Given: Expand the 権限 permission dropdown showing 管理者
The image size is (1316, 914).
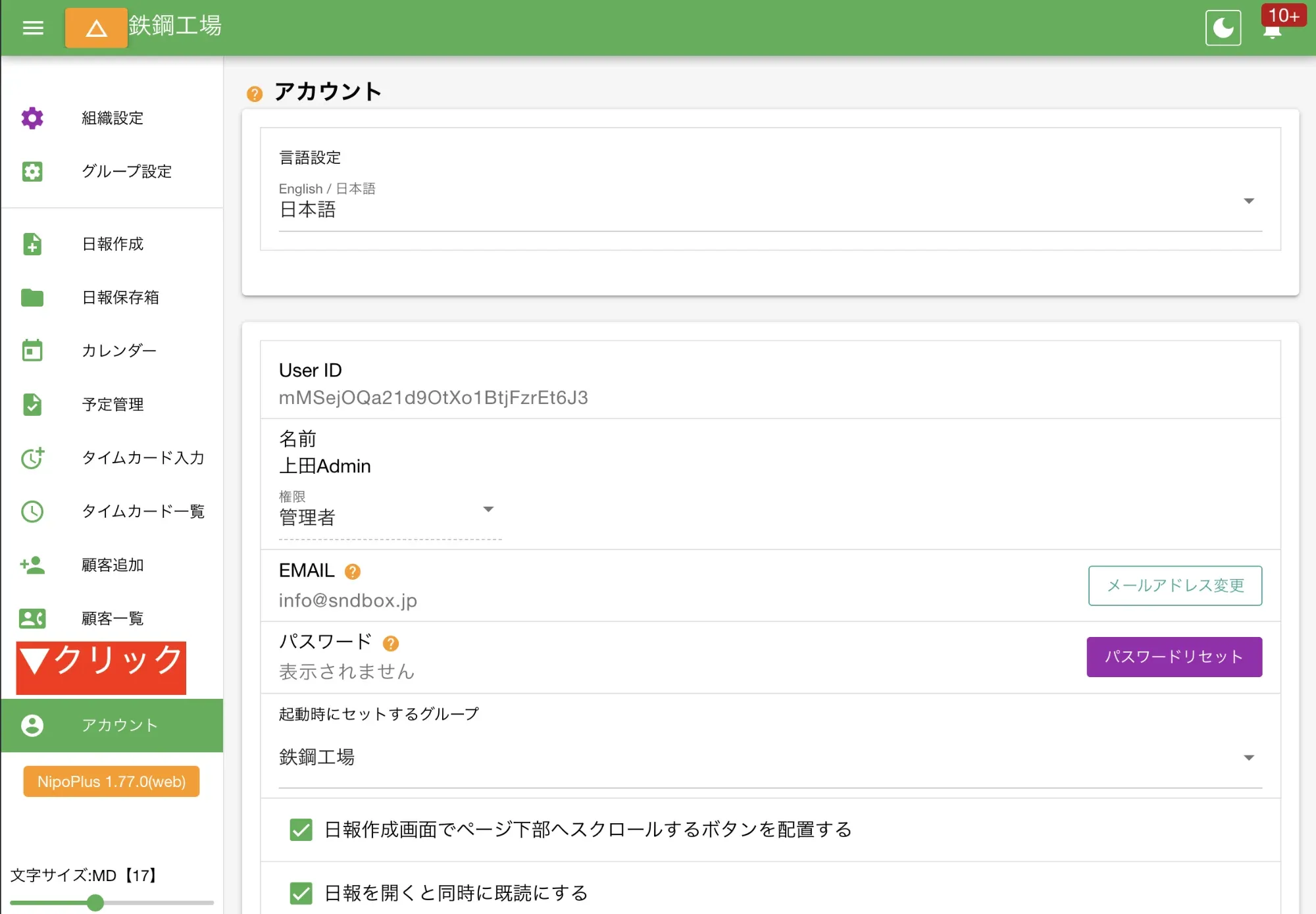Looking at the screenshot, I should (x=488, y=509).
